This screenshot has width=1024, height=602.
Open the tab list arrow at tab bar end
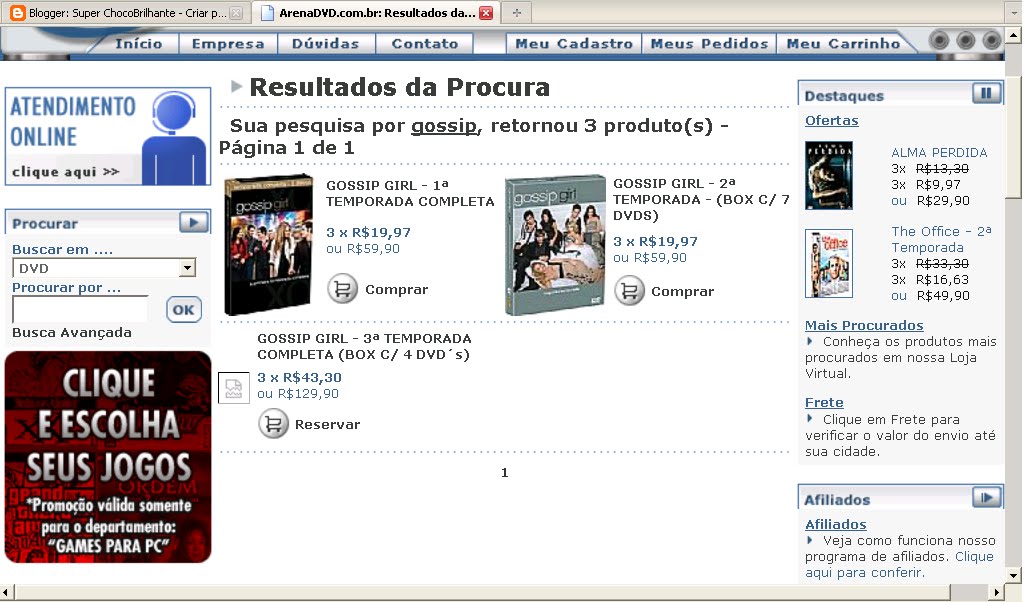coord(1013,12)
